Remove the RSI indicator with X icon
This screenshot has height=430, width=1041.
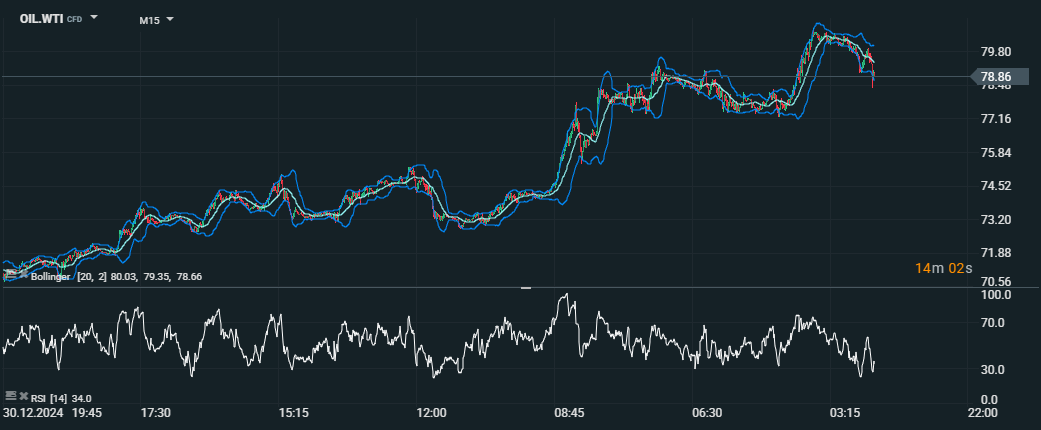(x=23, y=397)
